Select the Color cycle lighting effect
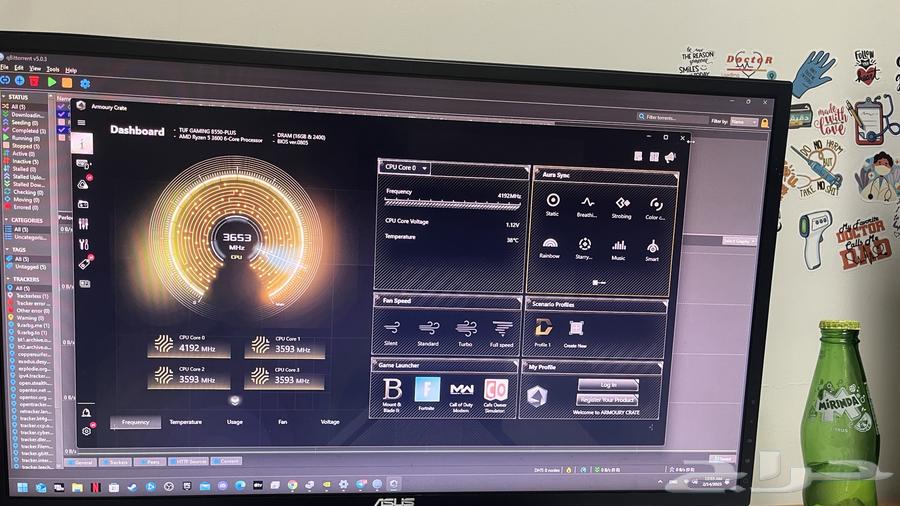This screenshot has height=506, width=900. pyautogui.click(x=655, y=209)
